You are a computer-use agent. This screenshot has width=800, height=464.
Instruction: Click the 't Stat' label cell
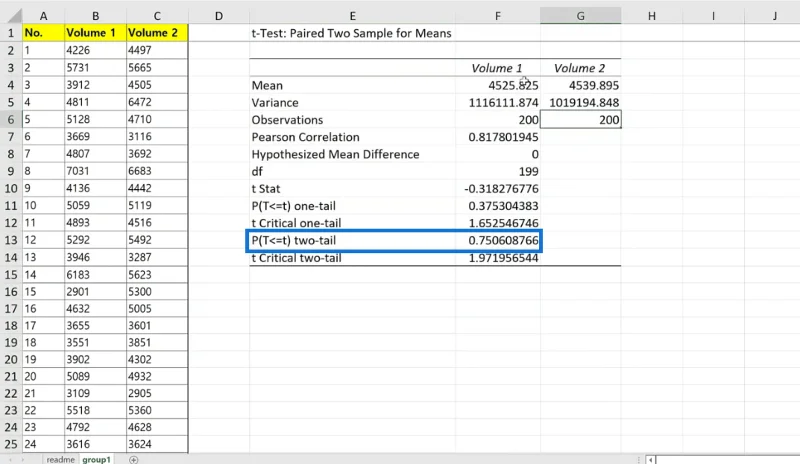click(353, 189)
